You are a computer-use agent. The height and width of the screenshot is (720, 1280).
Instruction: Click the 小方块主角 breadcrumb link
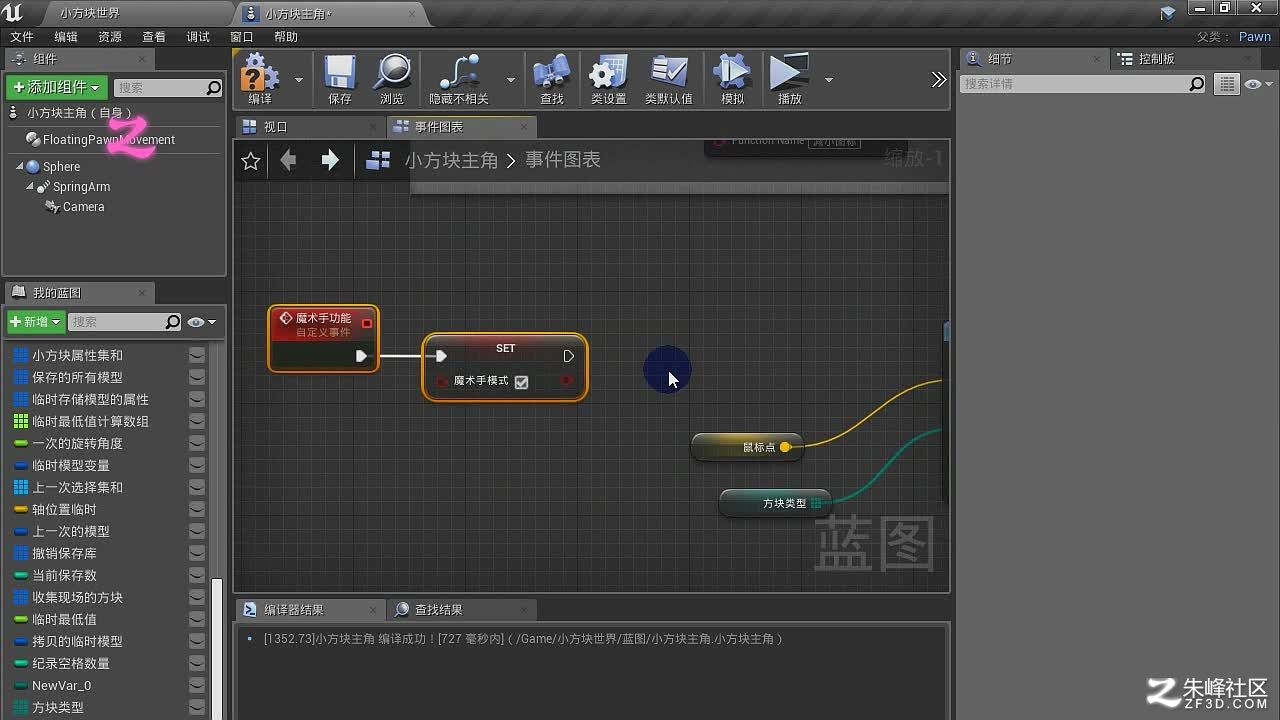(x=451, y=160)
